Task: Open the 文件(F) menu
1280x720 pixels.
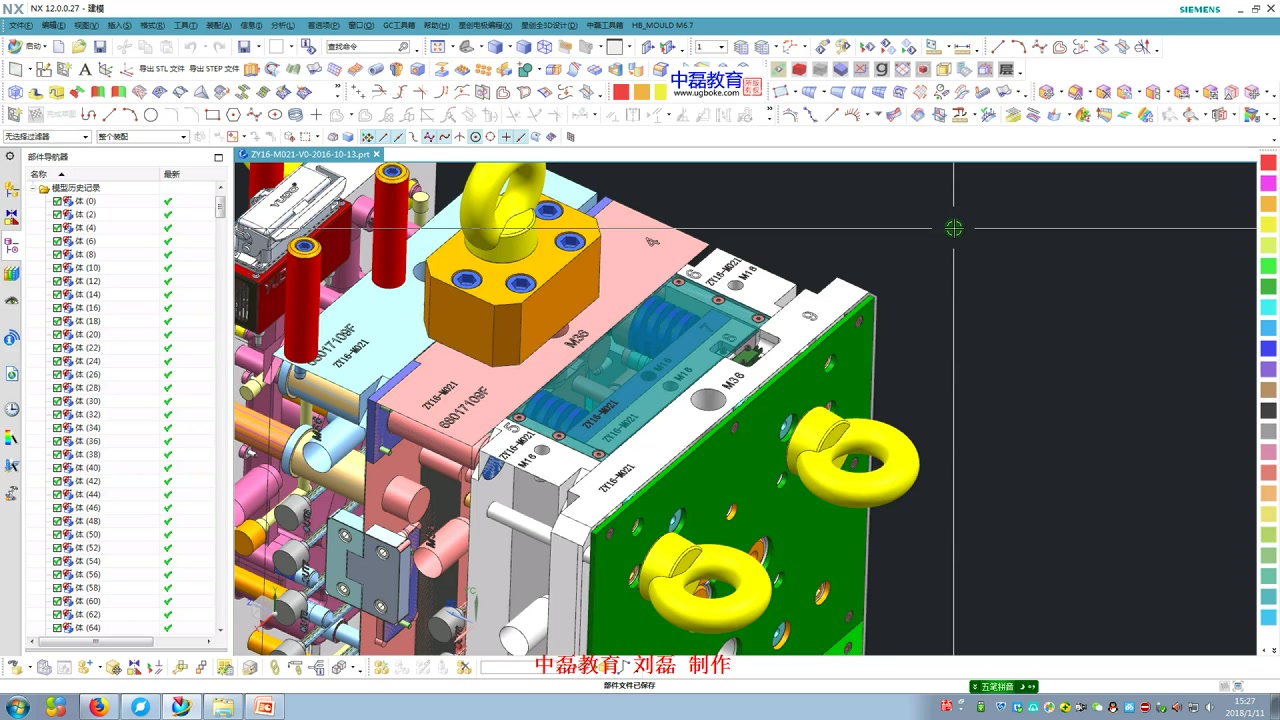Action: pos(20,25)
